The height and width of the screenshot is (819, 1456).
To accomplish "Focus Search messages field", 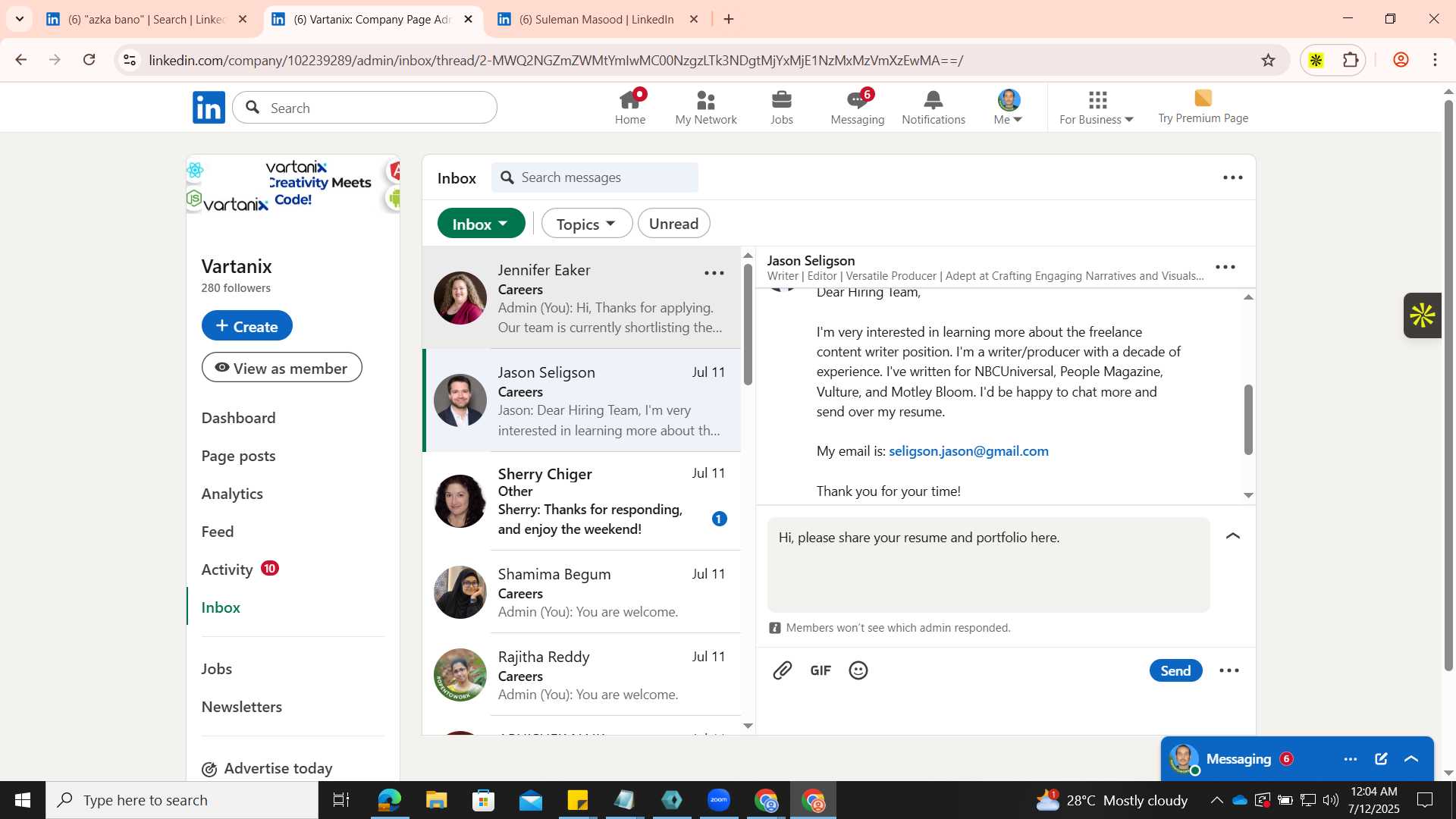I will (595, 177).
